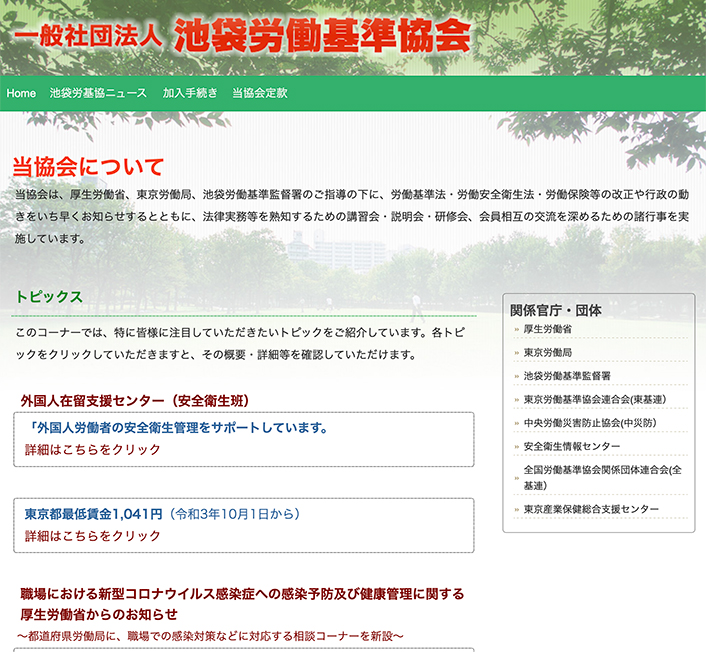Viewport: 706px width, 652px height.
Task: Click the 新型コロナウイルス感染症 notice heading
Action: click(x=242, y=594)
